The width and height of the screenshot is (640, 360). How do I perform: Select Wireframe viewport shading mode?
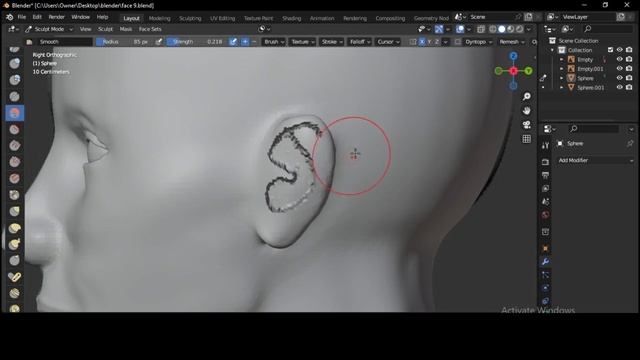(x=493, y=29)
